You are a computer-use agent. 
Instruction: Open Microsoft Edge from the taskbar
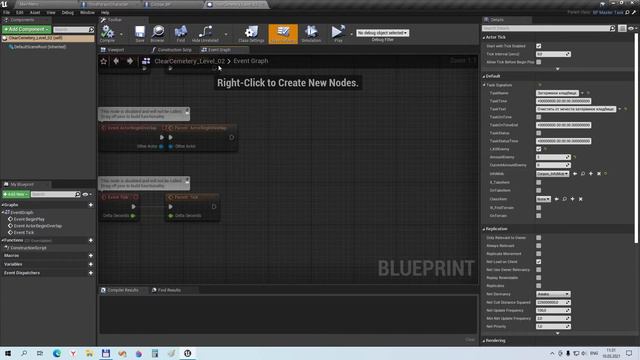(x=57, y=353)
